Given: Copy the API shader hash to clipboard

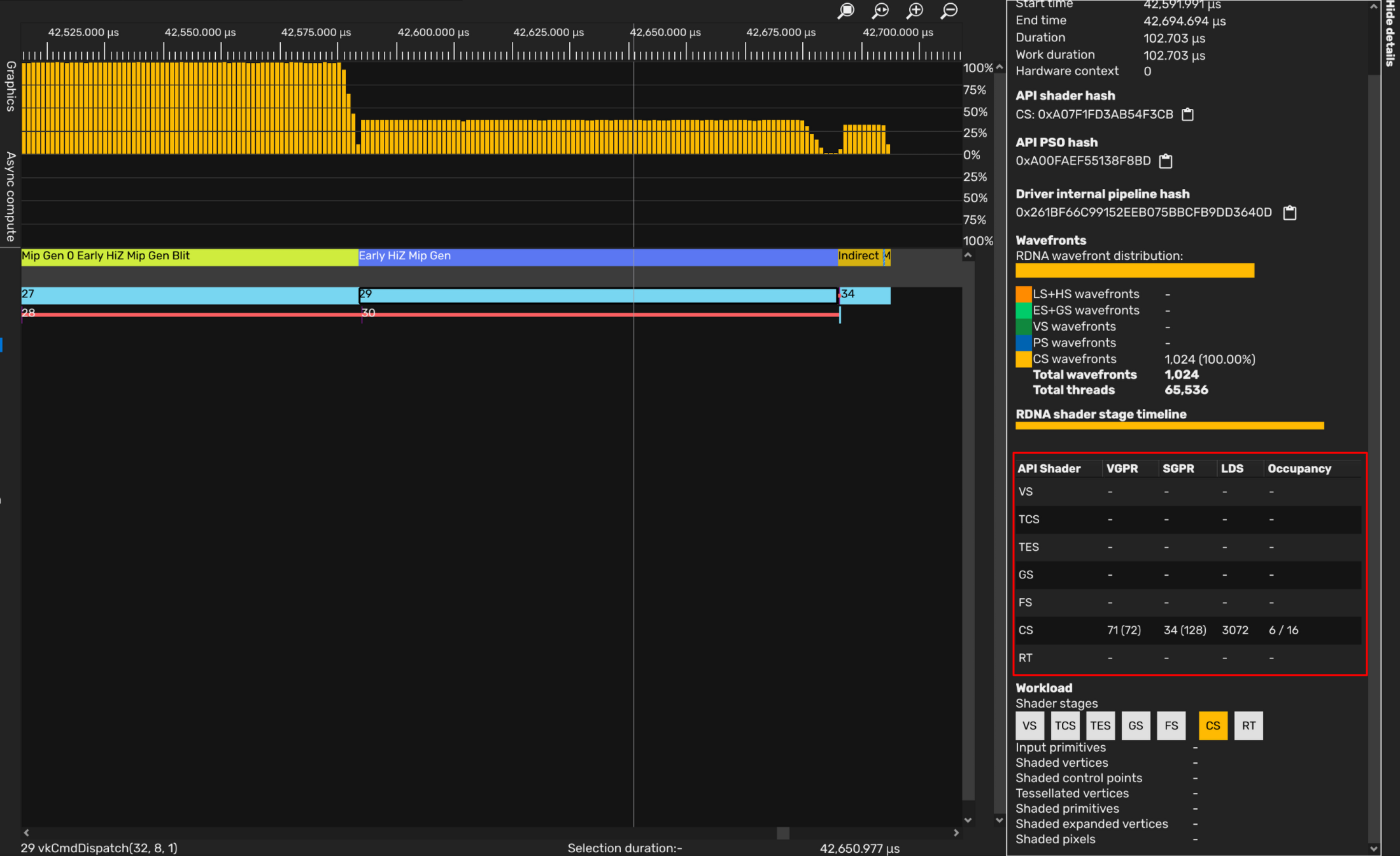Looking at the screenshot, I should [1187, 115].
